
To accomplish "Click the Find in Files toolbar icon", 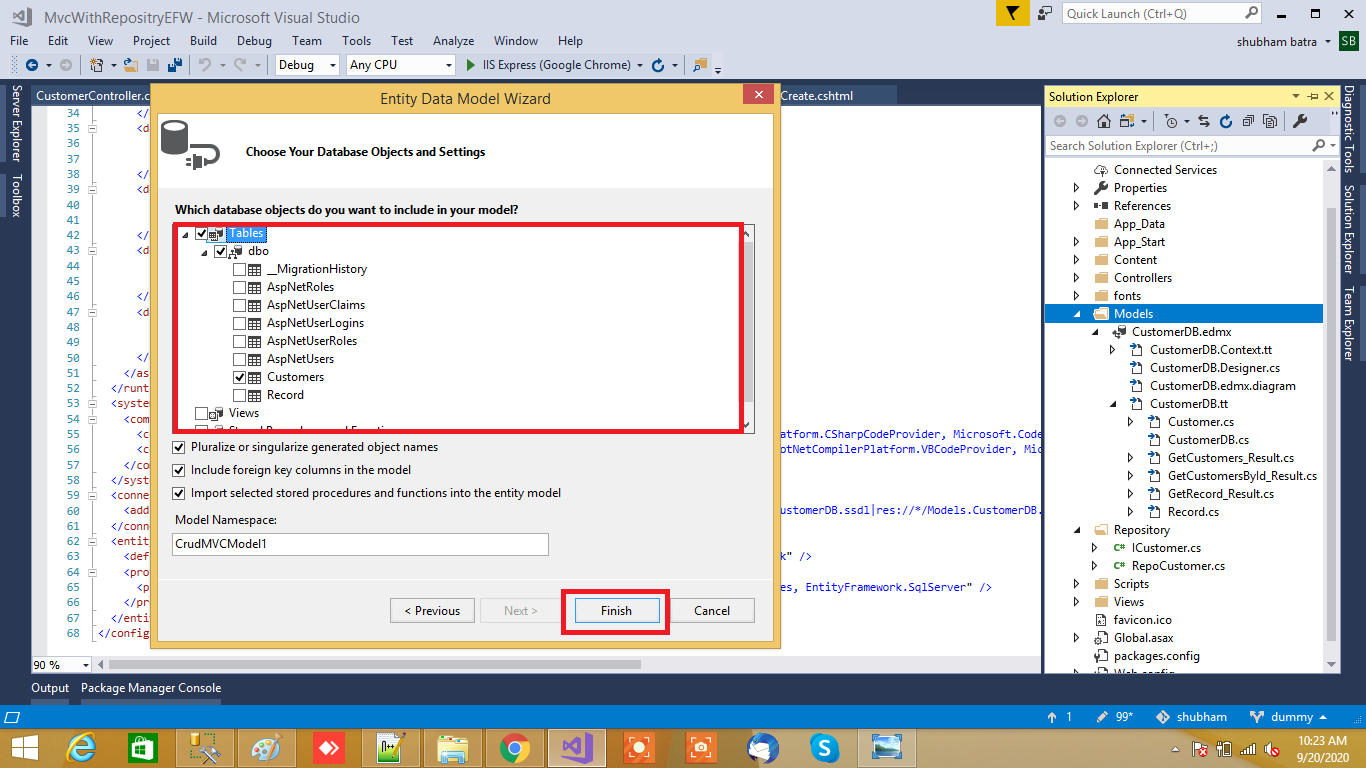I will click(699, 65).
